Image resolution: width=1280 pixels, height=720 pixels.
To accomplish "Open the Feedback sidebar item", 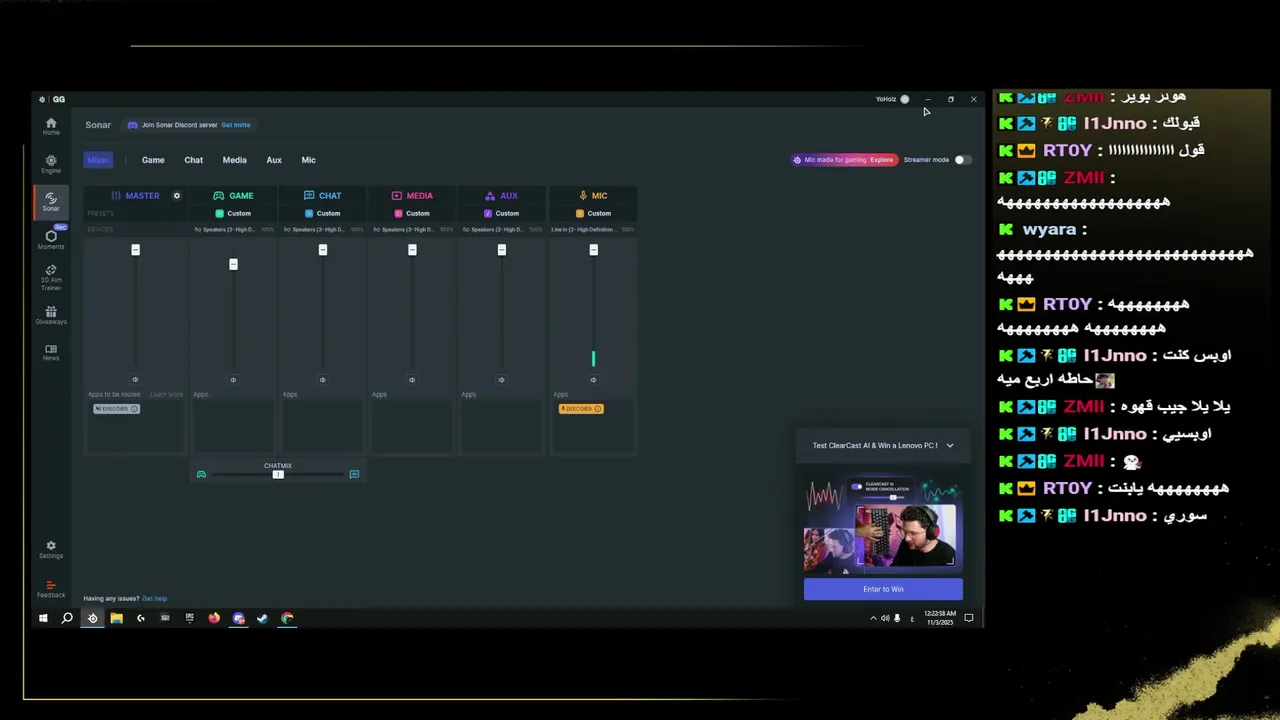I will click(x=51, y=589).
